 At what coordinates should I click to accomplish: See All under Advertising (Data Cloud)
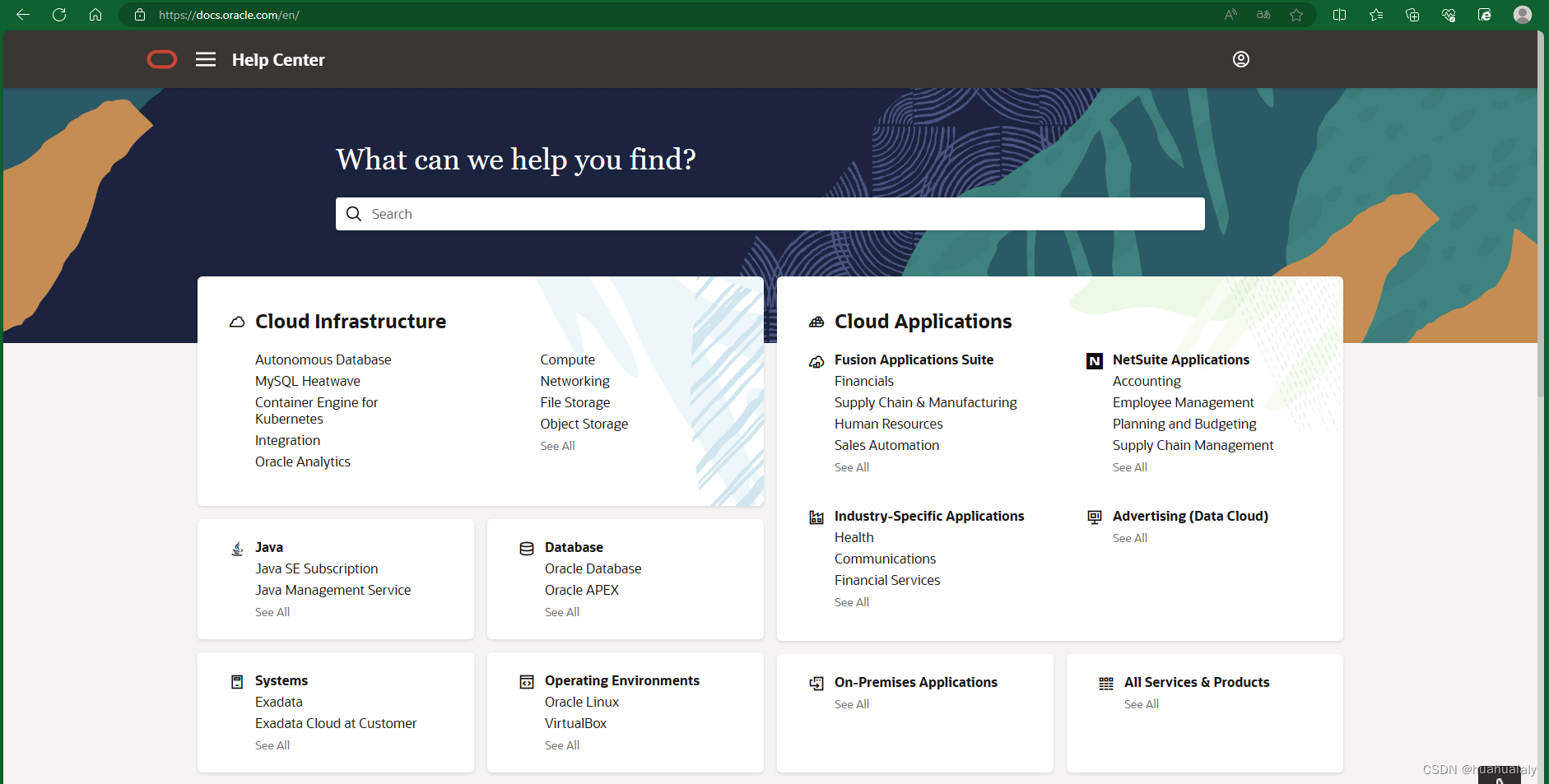pyautogui.click(x=1130, y=538)
